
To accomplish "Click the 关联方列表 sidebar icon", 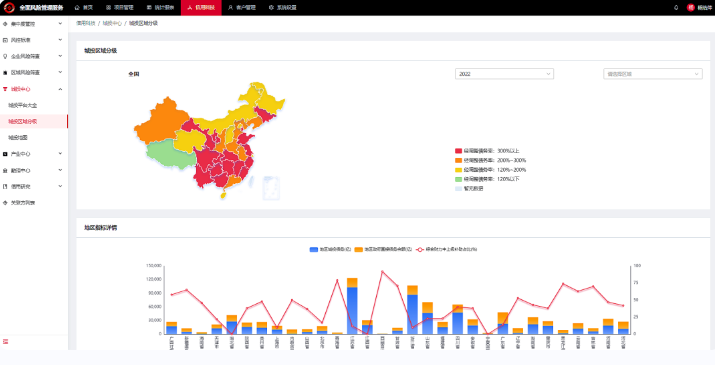I will (x=5, y=203).
